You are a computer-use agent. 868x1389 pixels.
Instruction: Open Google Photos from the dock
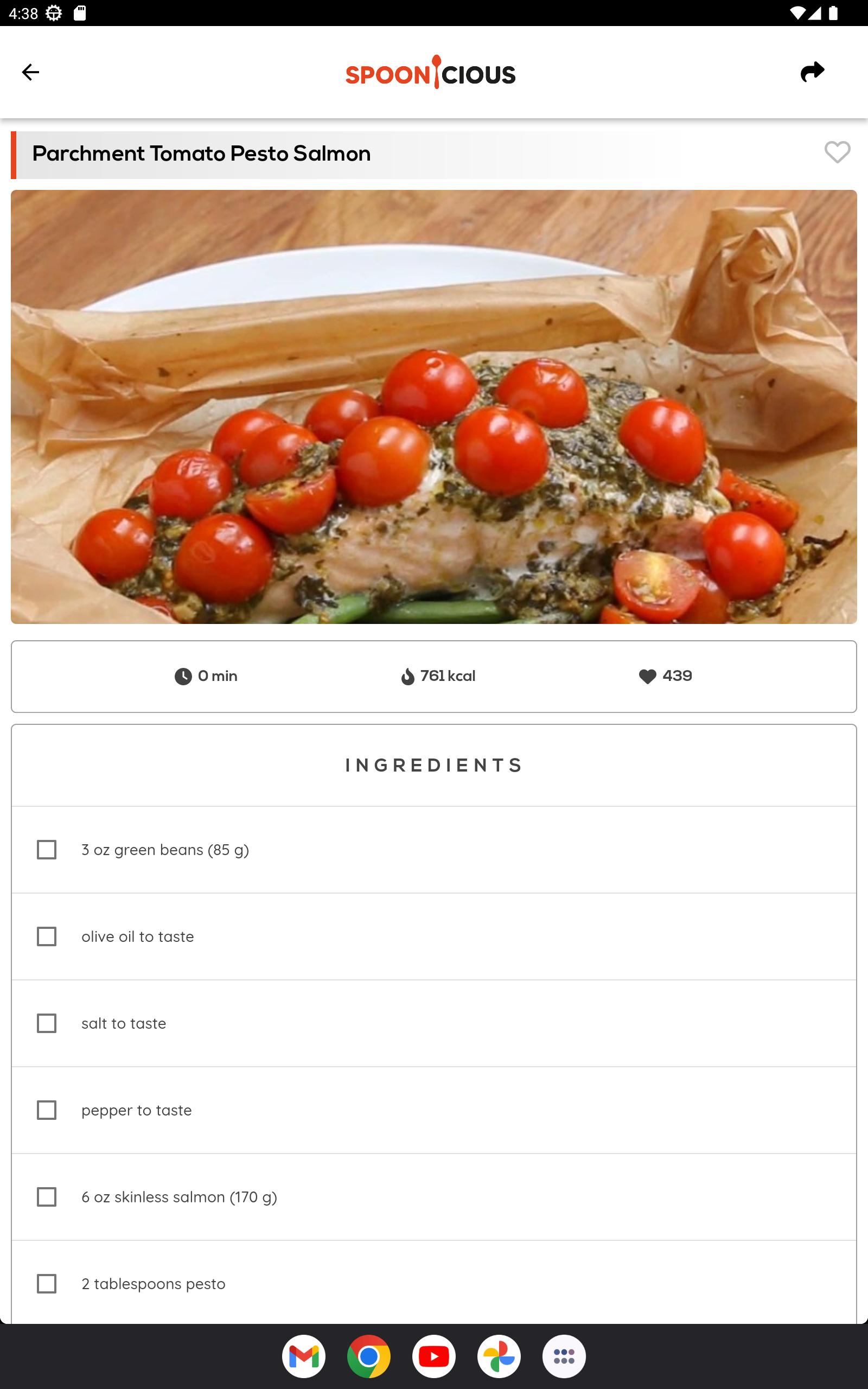tap(499, 1357)
